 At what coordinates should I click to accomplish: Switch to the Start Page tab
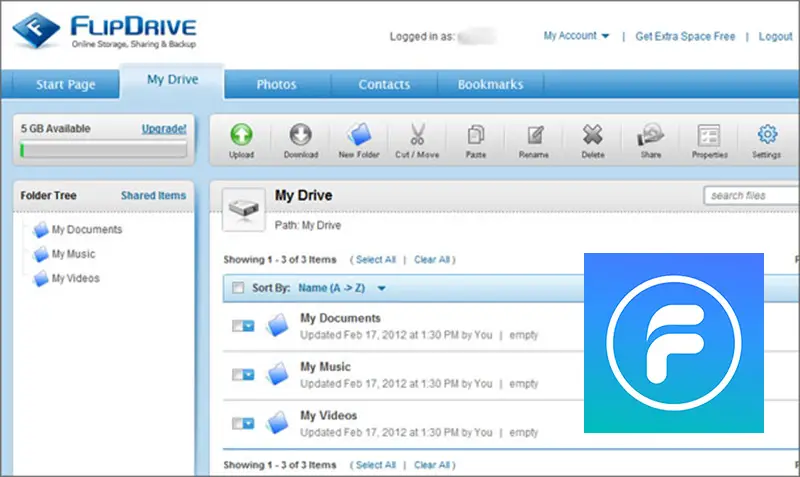click(x=66, y=84)
